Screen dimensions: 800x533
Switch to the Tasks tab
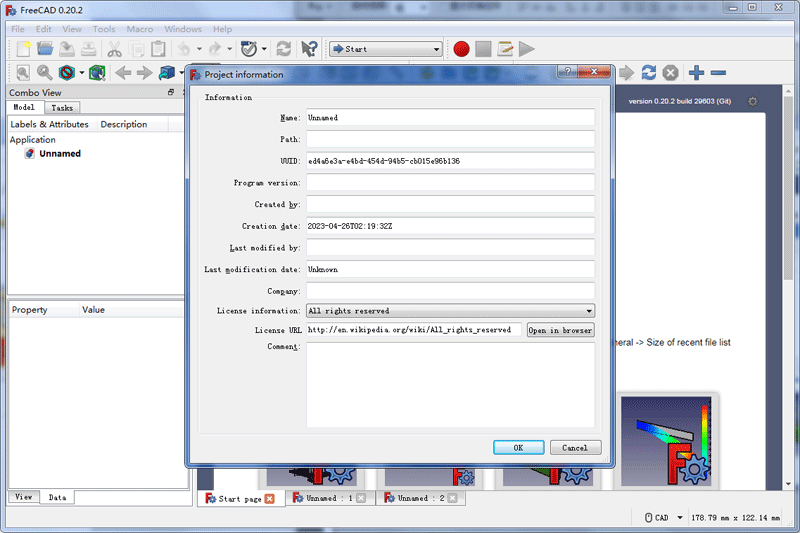tap(62, 107)
